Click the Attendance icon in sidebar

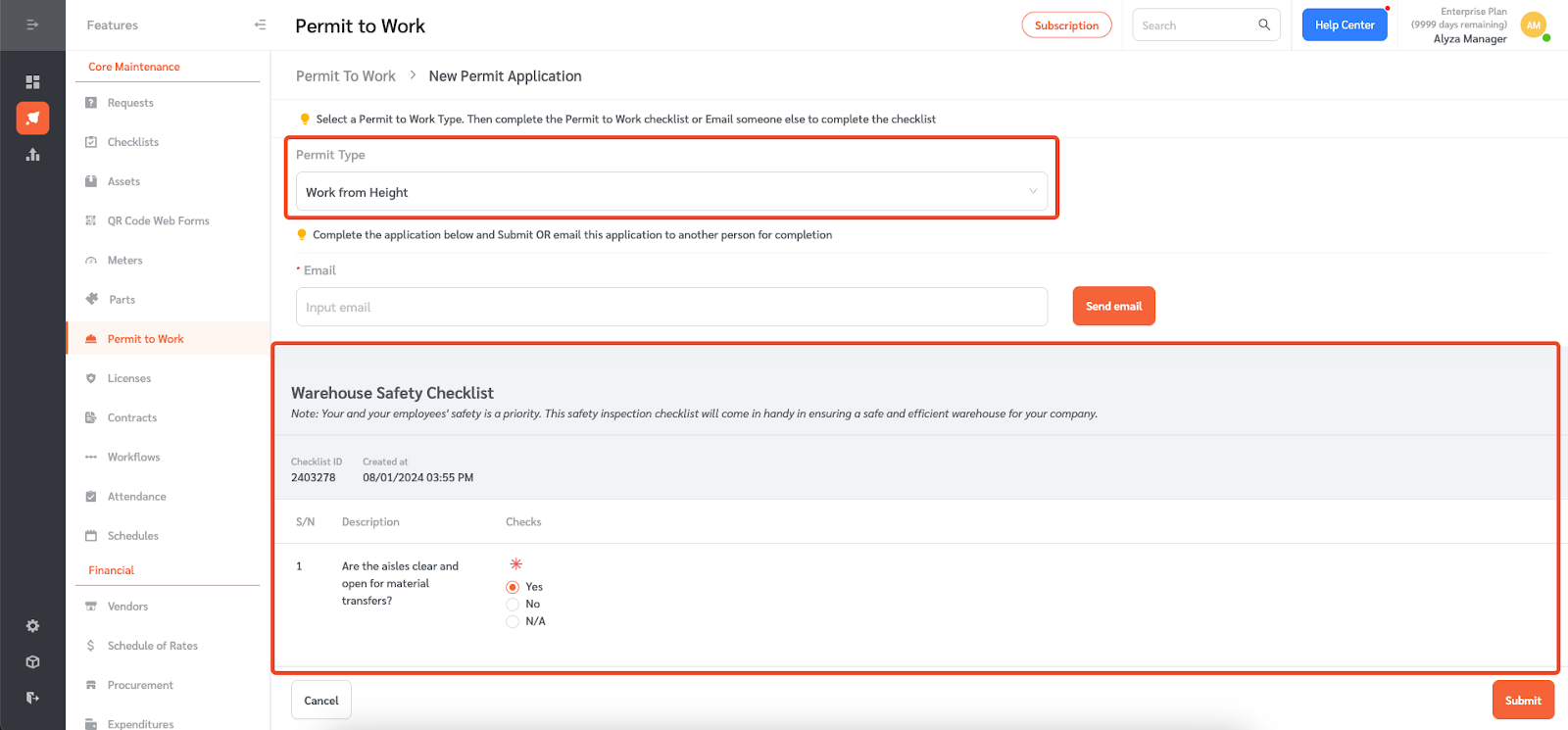point(91,496)
